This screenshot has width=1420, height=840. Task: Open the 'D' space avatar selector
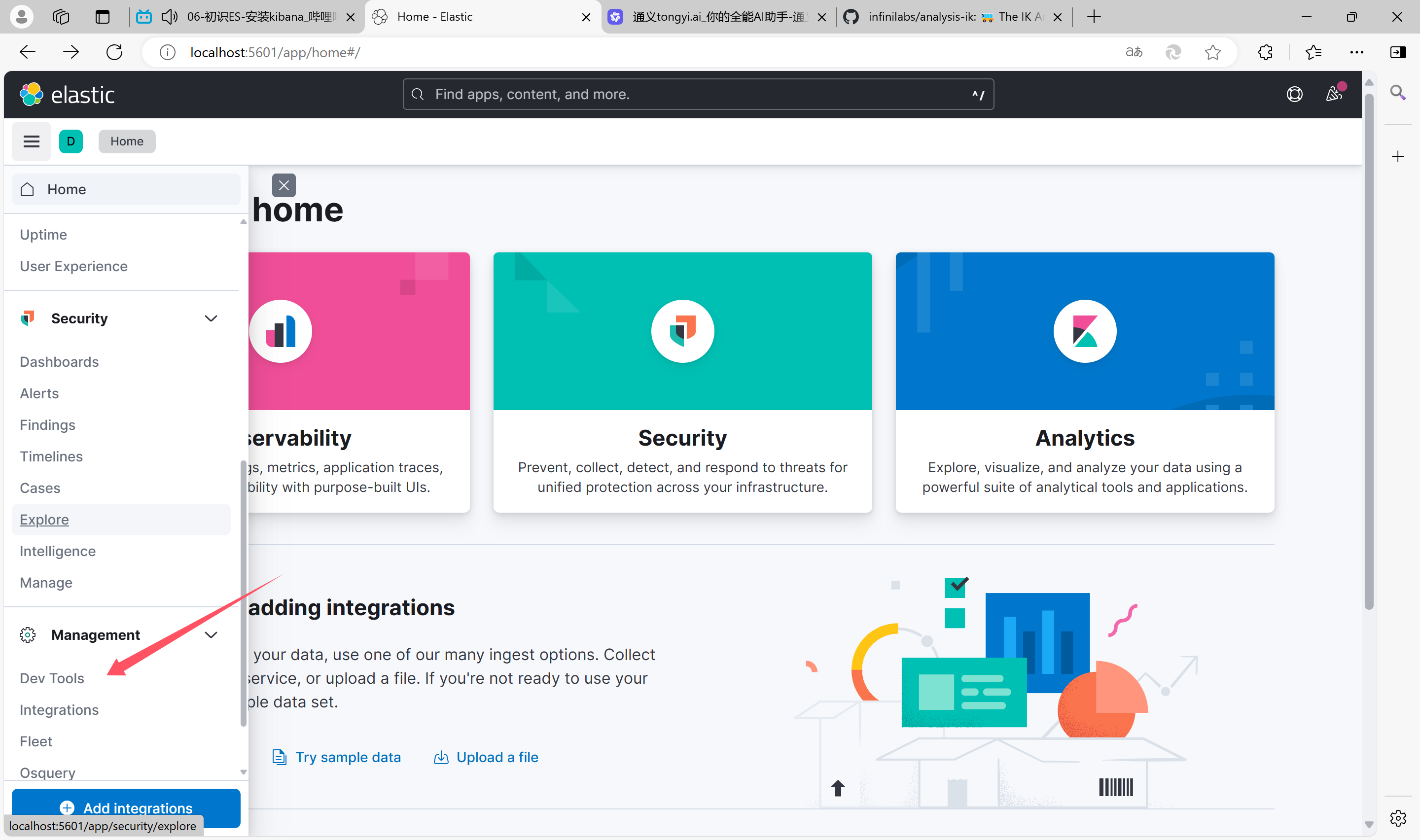(71, 141)
